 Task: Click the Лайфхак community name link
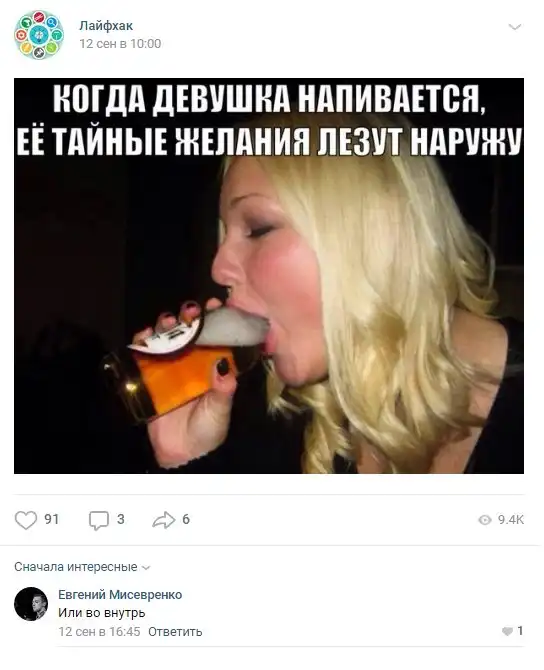[106, 26]
